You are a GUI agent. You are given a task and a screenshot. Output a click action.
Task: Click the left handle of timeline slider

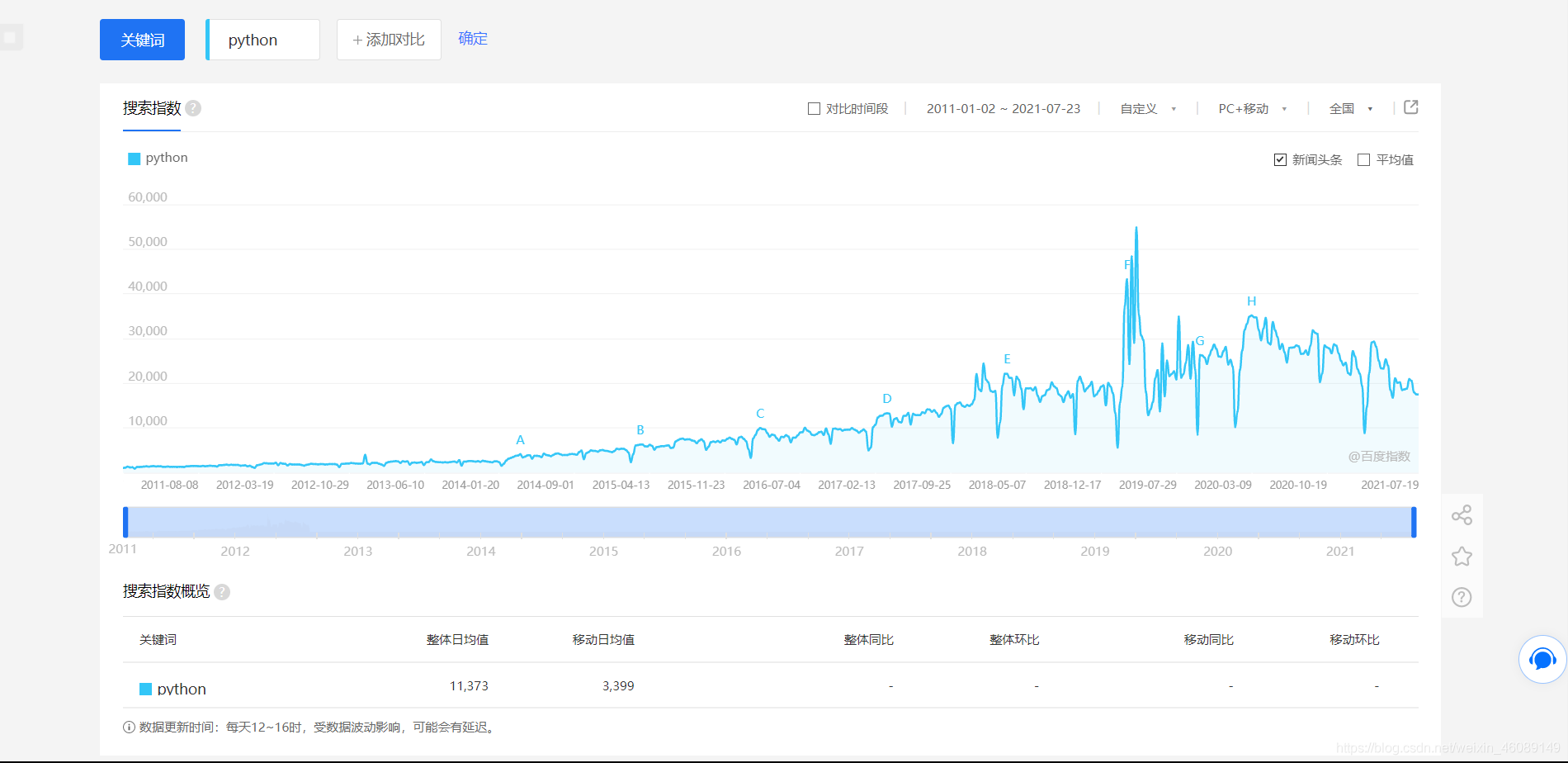point(125,523)
